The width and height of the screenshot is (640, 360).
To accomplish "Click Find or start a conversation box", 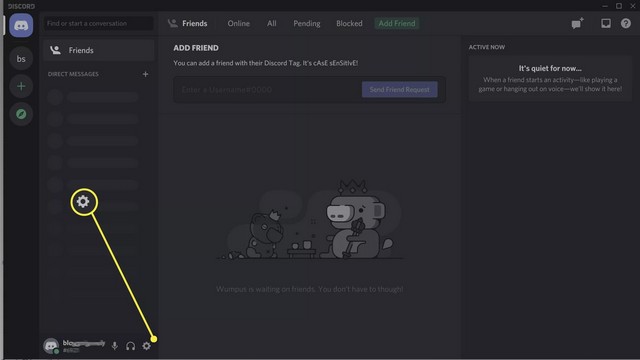I will [98, 24].
